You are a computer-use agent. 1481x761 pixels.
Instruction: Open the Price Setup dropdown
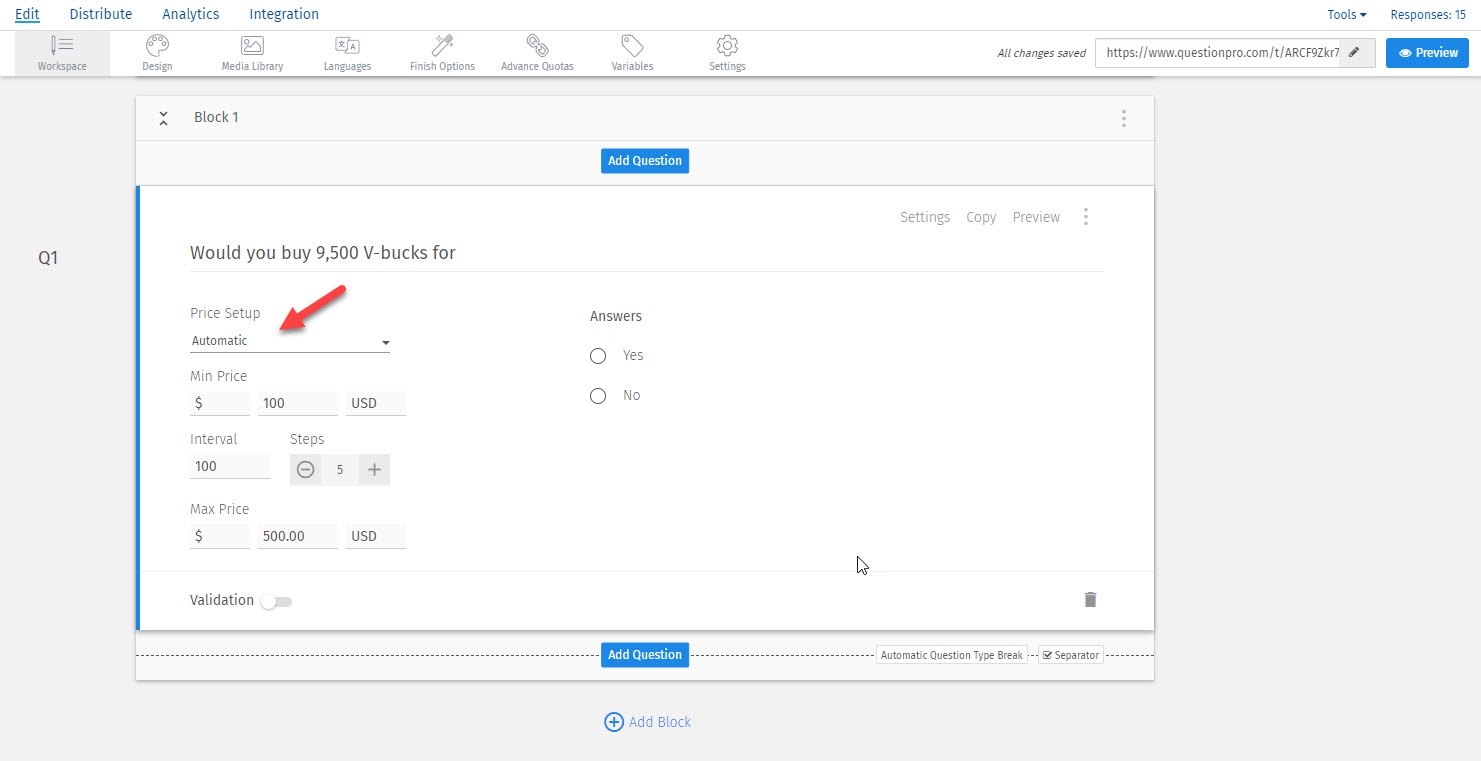point(290,341)
